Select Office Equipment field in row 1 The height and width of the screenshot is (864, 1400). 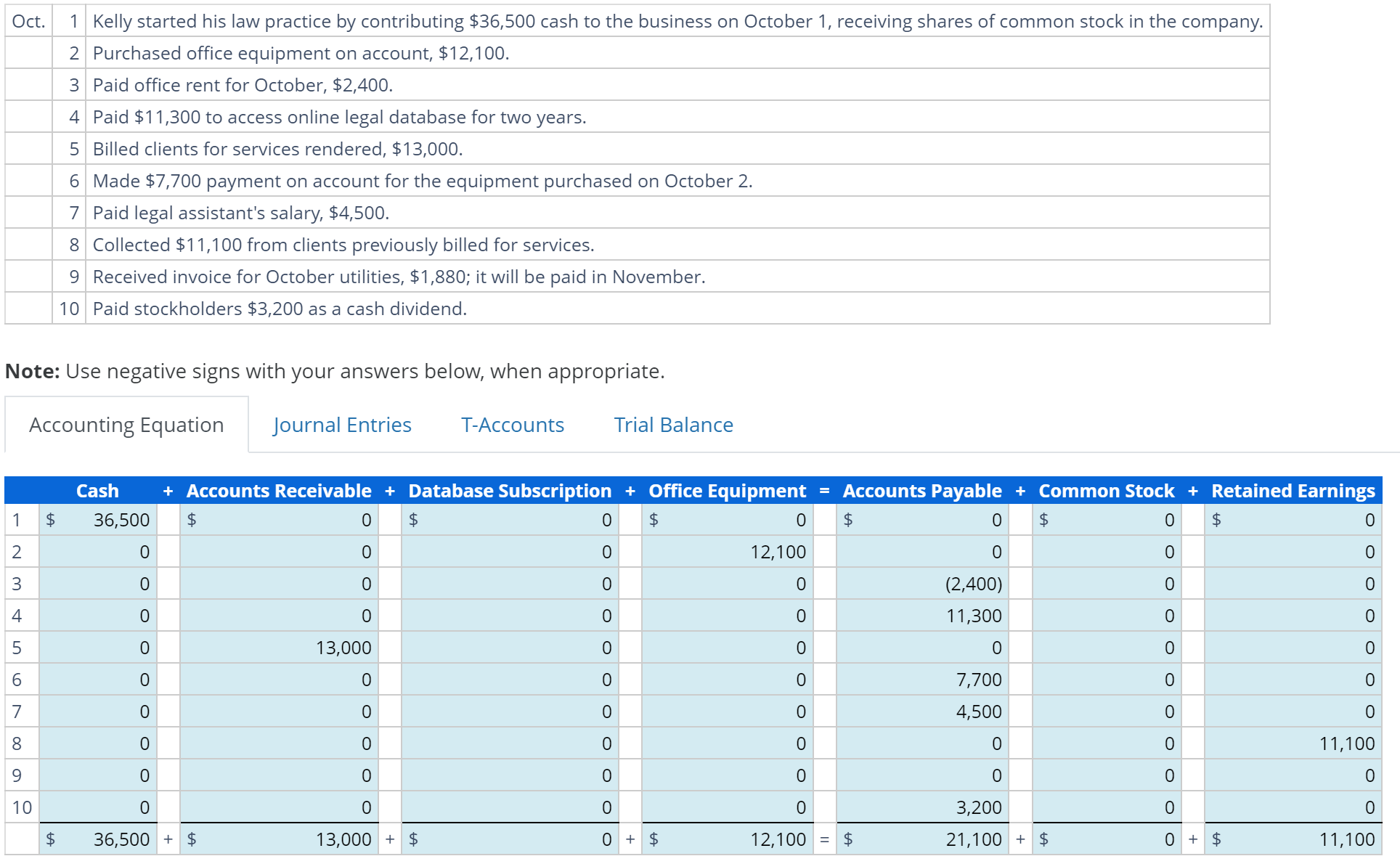point(728,520)
